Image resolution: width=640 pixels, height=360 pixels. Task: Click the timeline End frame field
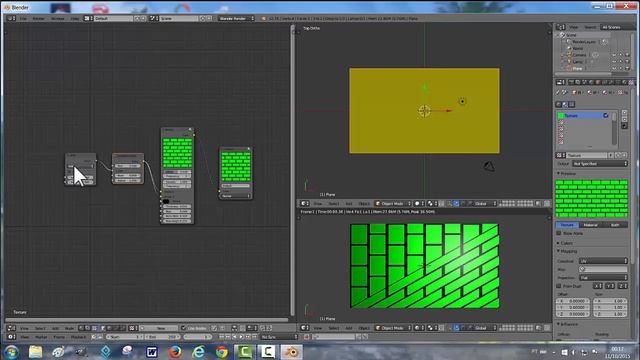tap(162, 337)
